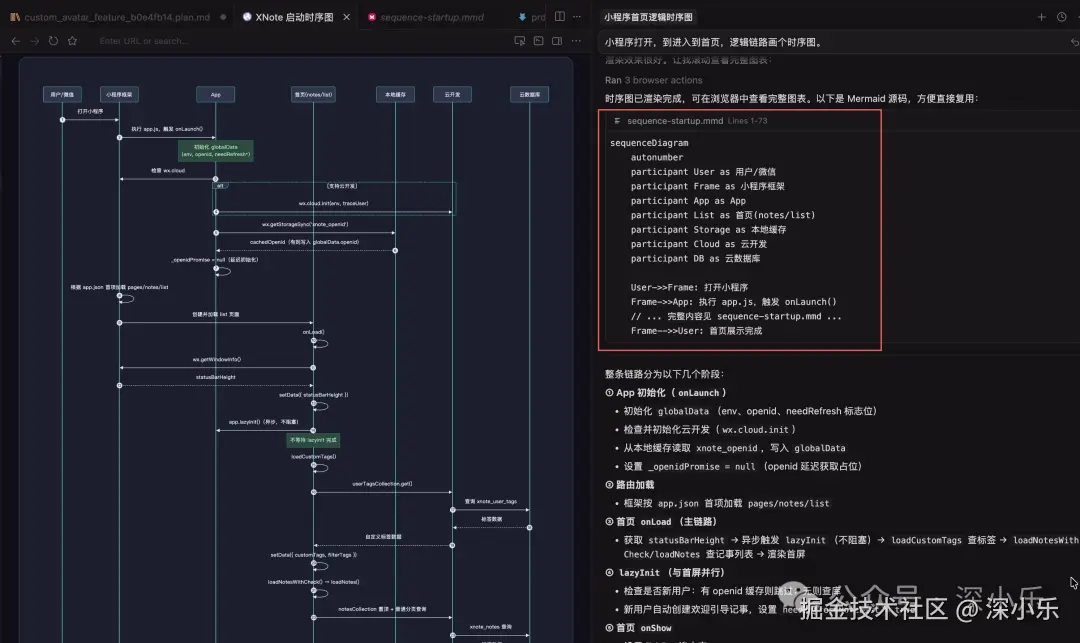This screenshot has height=643, width=1080.
Task: Open a new chat with the plus icon
Action: 1043,17
